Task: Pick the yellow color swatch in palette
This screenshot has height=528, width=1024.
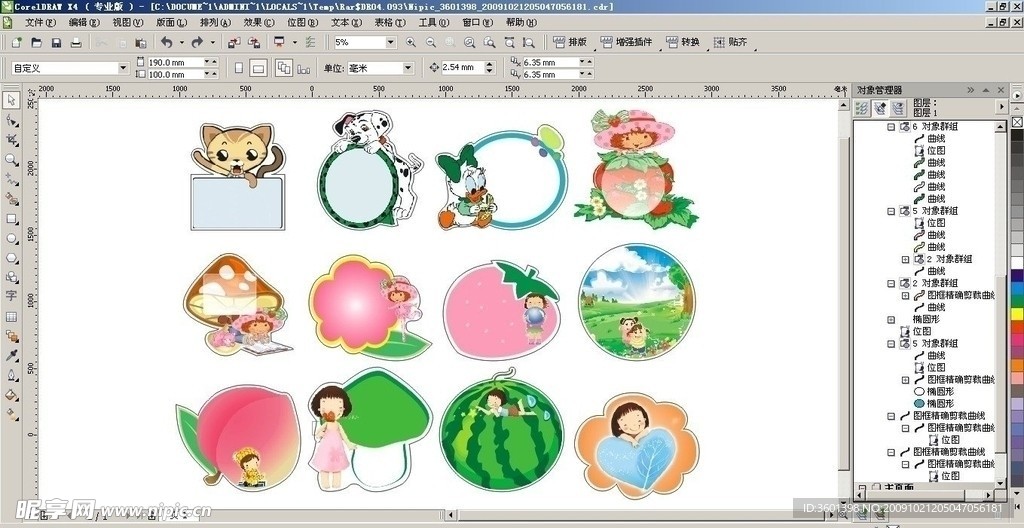Action: pyautogui.click(x=1017, y=313)
